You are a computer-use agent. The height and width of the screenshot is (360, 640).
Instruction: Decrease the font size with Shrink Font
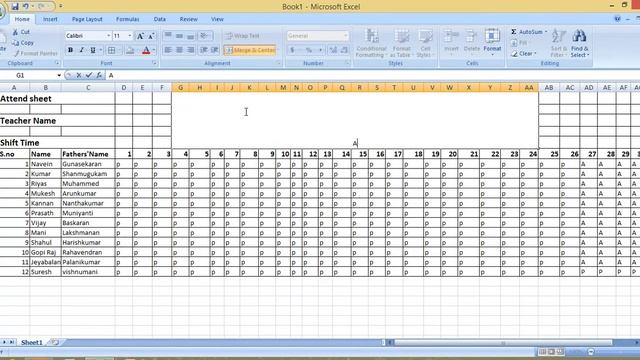point(151,36)
